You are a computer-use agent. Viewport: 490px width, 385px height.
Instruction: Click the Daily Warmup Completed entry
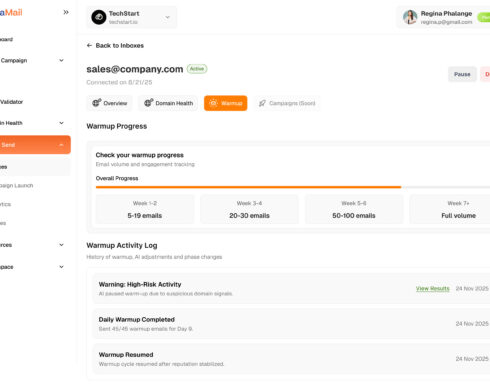[291, 324]
